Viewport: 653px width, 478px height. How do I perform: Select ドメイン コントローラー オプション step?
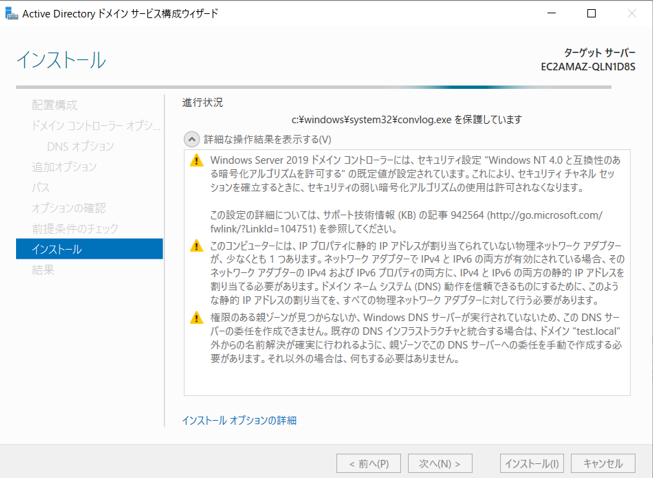pos(96,125)
